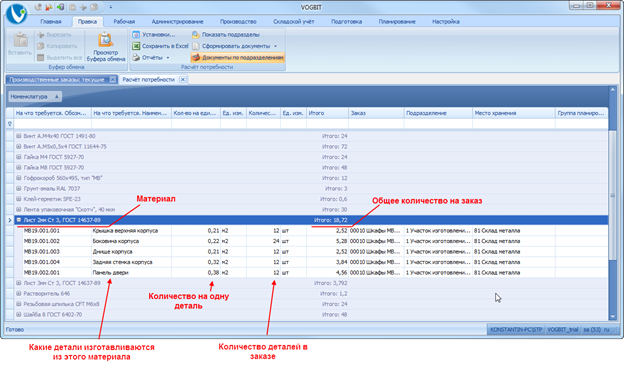Click the row indicator arrow of selected row

10,220
